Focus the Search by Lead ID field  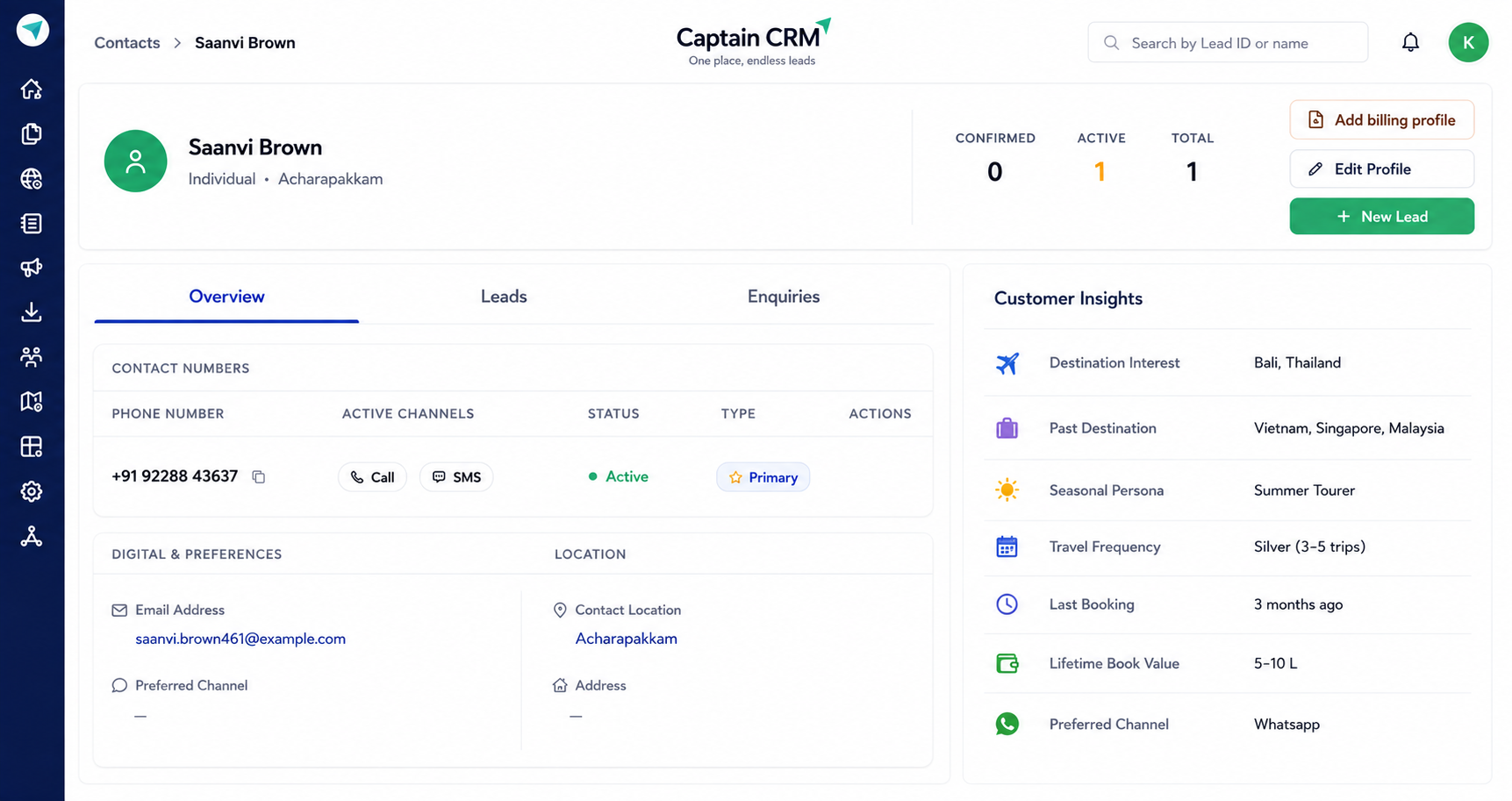click(1228, 42)
